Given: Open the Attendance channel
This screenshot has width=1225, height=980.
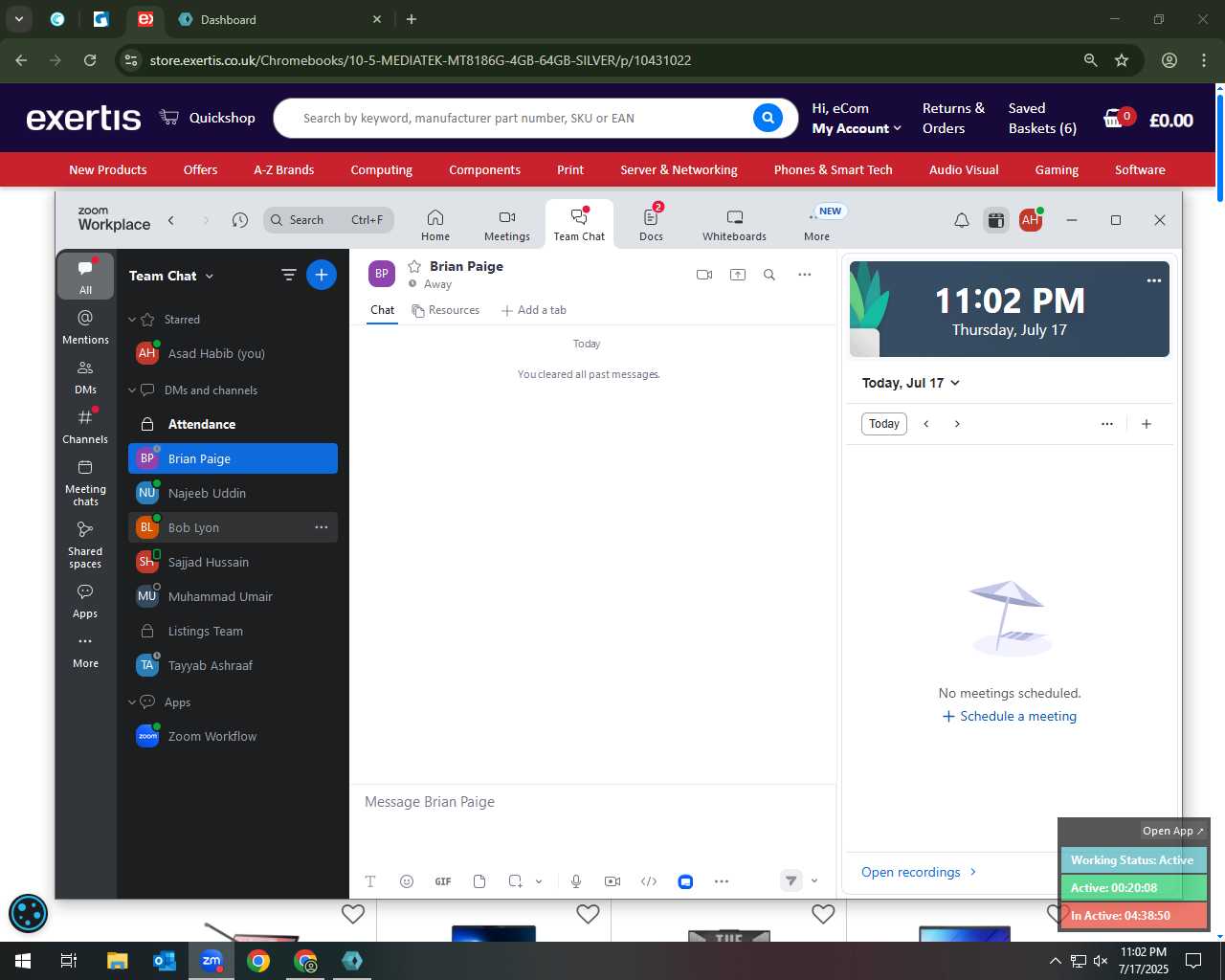Looking at the screenshot, I should click(233, 424).
